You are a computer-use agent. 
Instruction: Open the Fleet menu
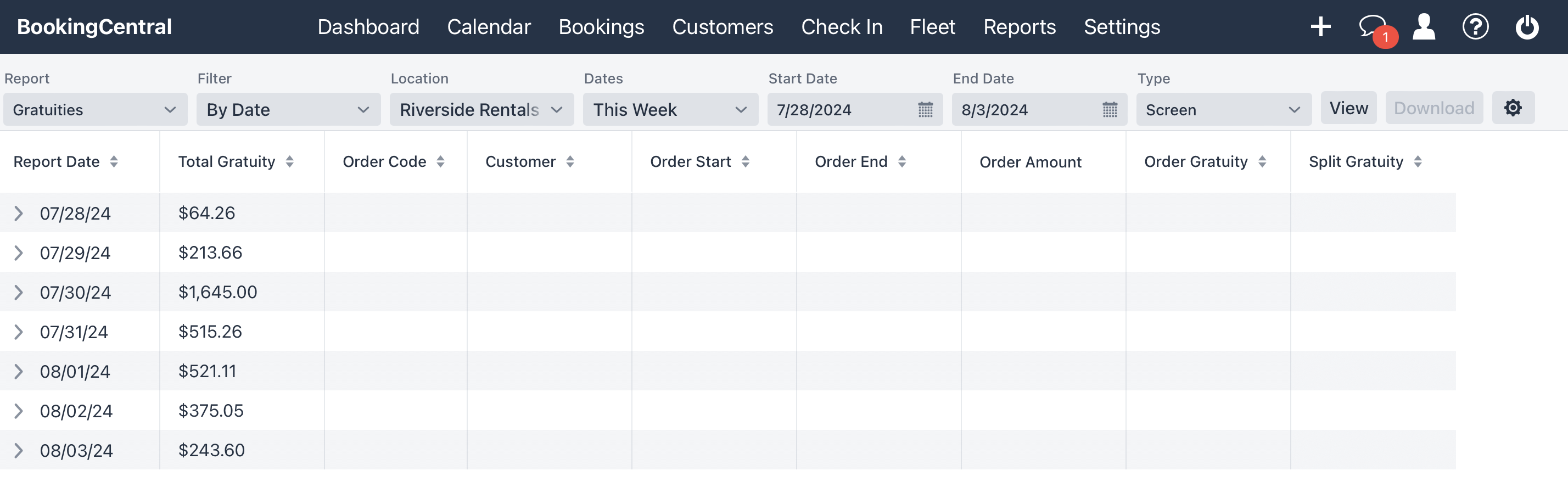coord(933,27)
